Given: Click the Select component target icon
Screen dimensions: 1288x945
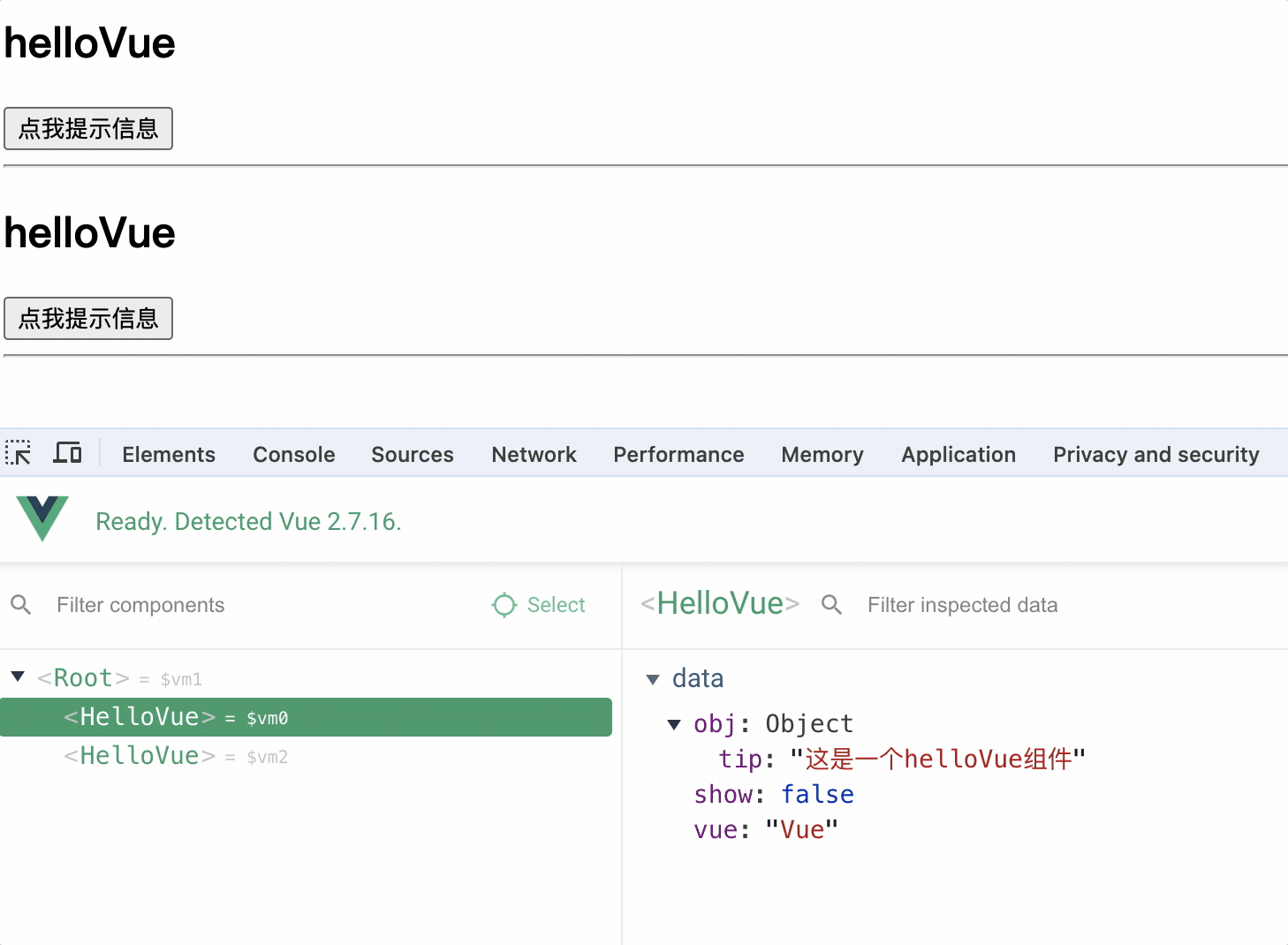Looking at the screenshot, I should pos(504,605).
